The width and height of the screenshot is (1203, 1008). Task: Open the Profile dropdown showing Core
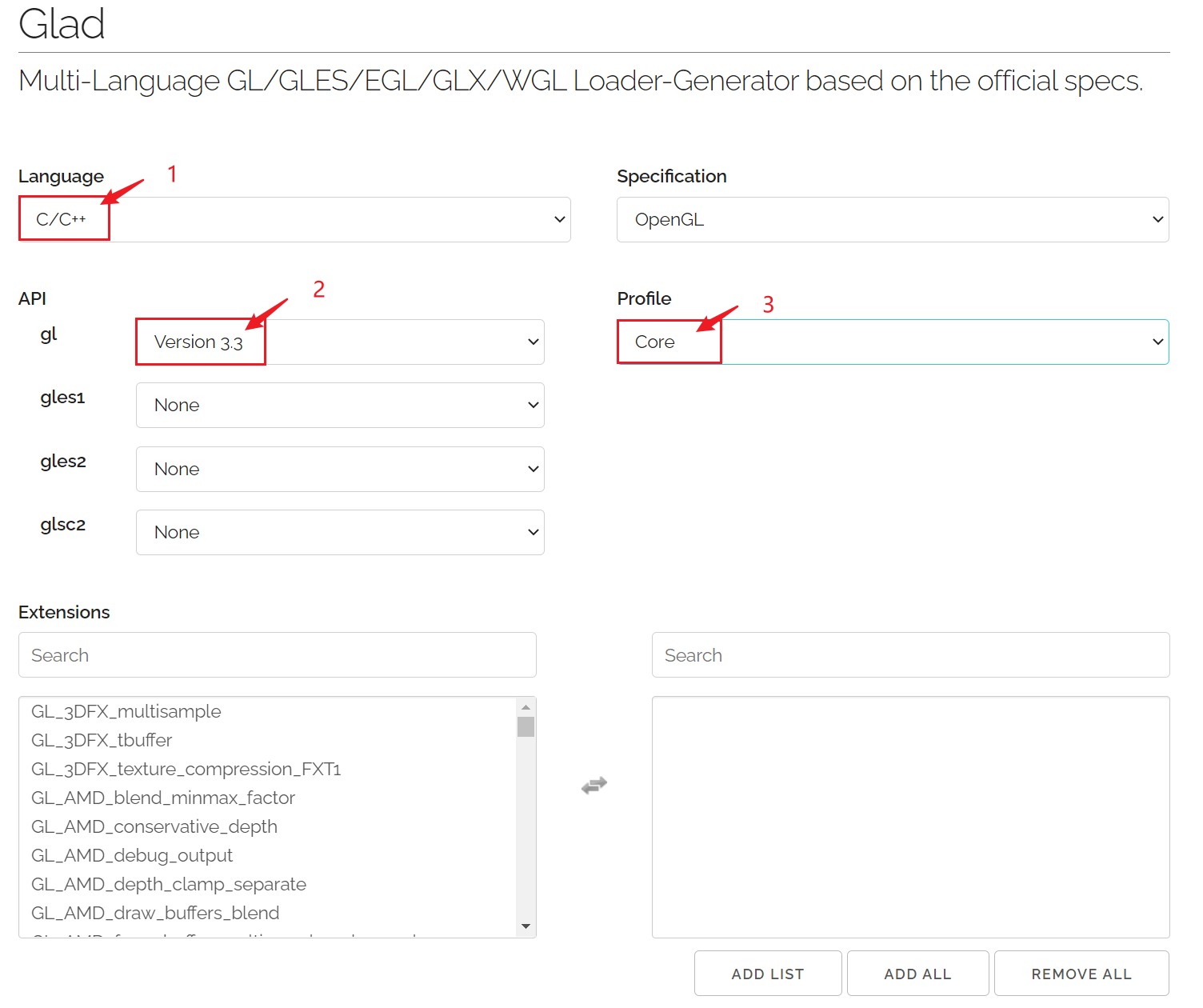point(893,342)
